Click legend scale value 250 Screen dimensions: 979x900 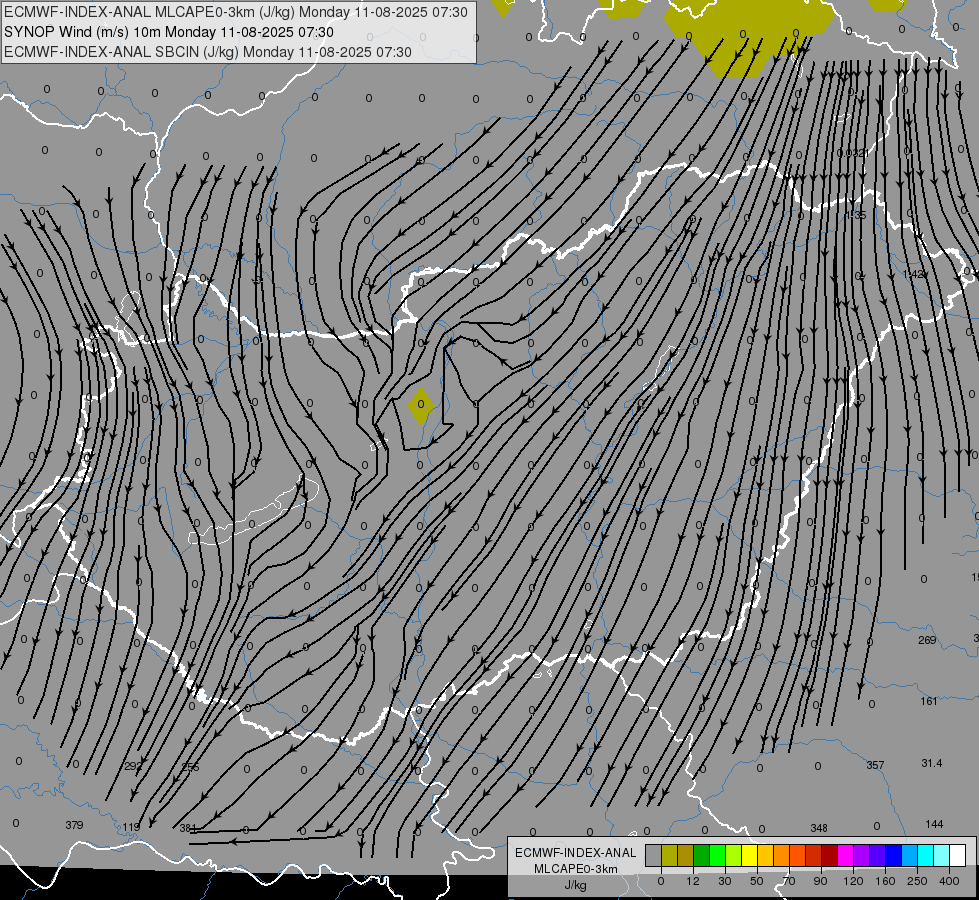(917, 881)
